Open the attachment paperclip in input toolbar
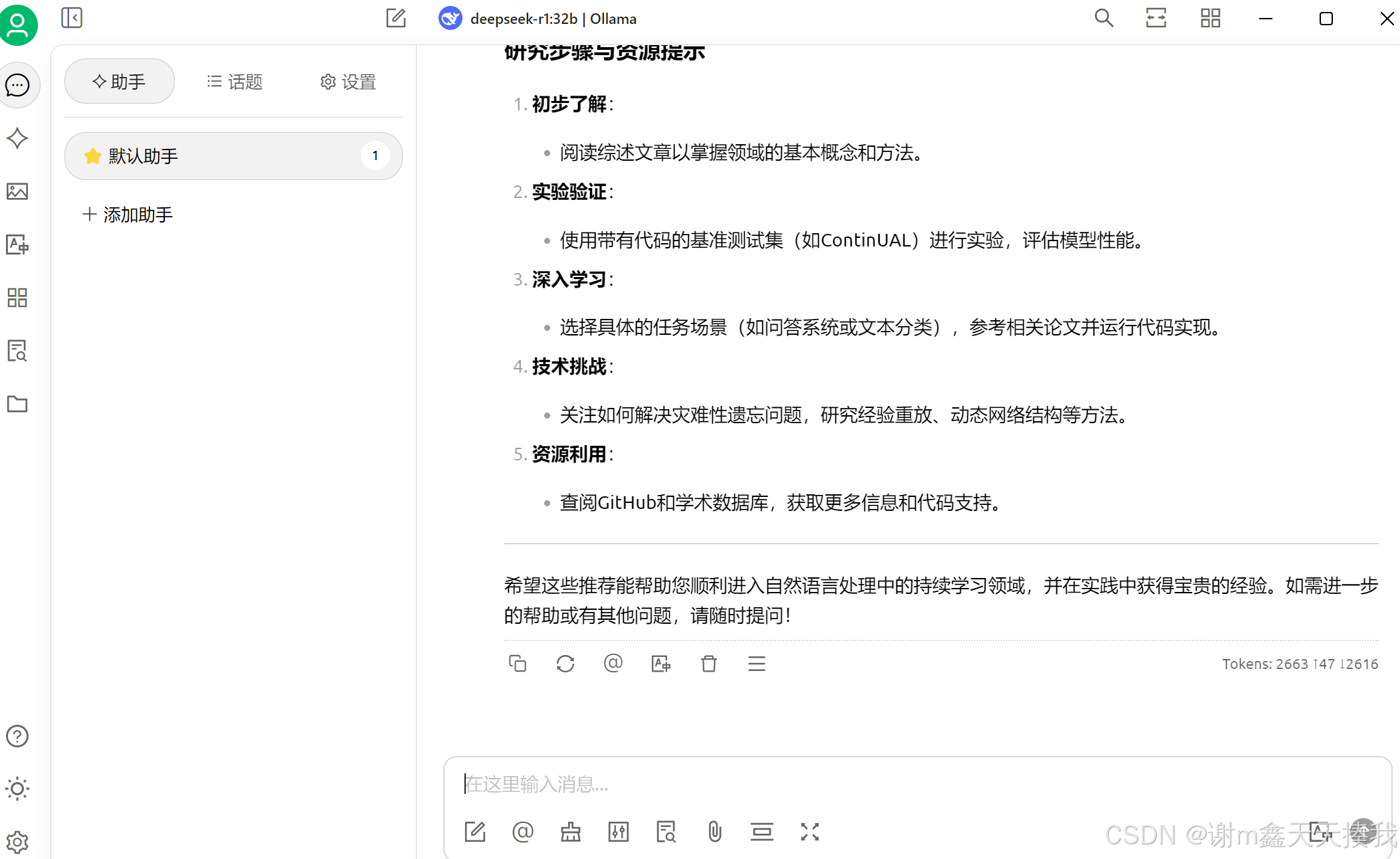 click(714, 832)
